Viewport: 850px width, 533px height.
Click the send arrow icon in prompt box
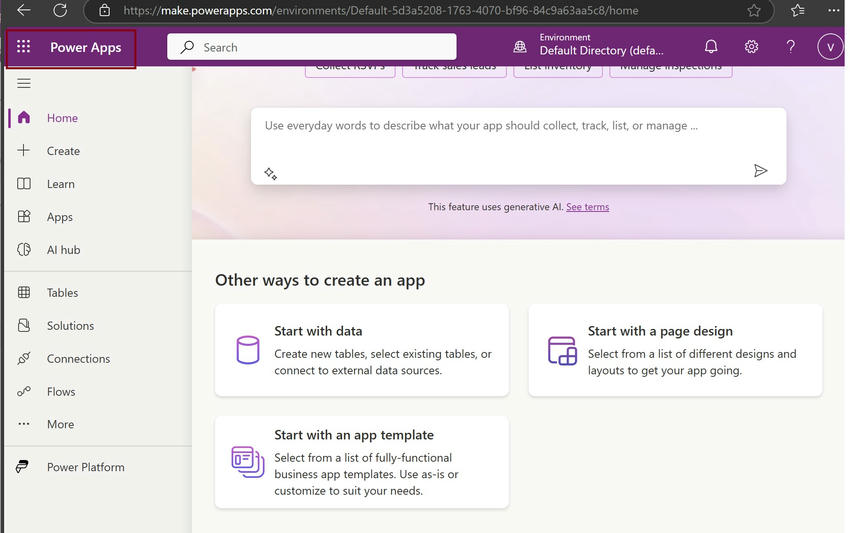click(x=761, y=171)
